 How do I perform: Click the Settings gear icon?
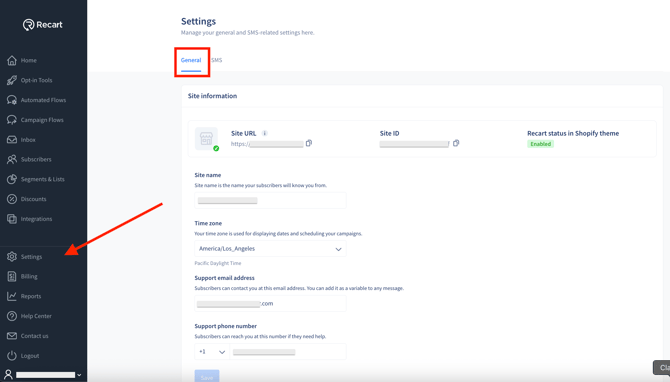pyautogui.click(x=12, y=256)
